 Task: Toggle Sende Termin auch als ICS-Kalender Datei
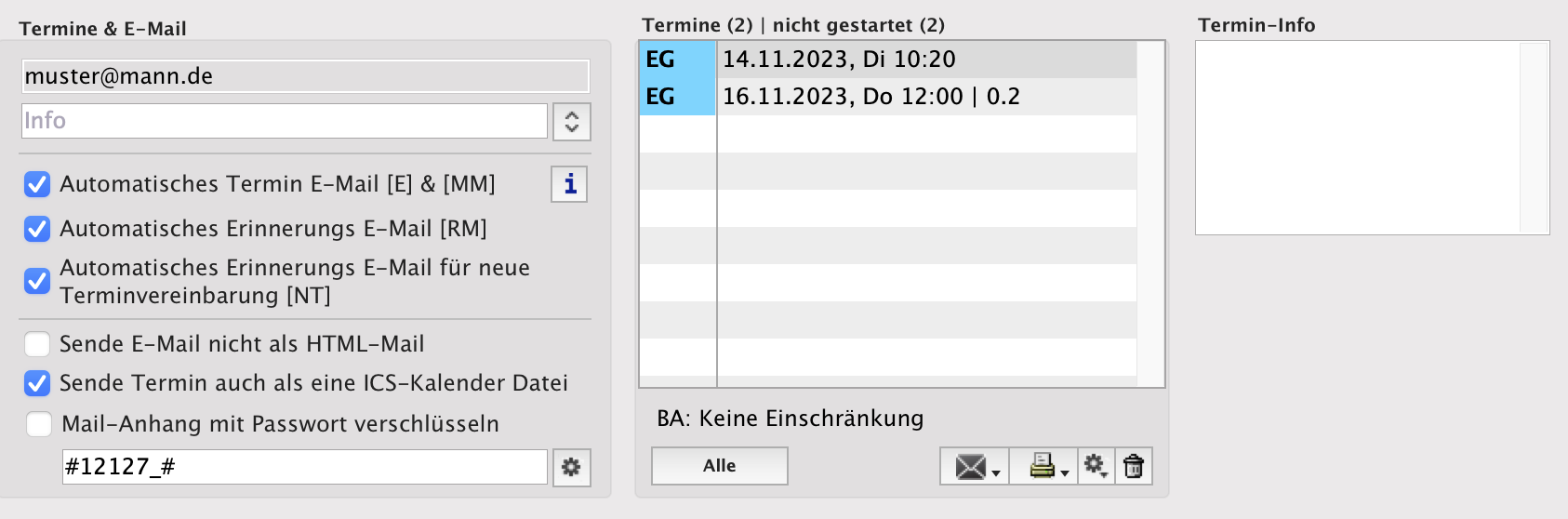[37, 383]
